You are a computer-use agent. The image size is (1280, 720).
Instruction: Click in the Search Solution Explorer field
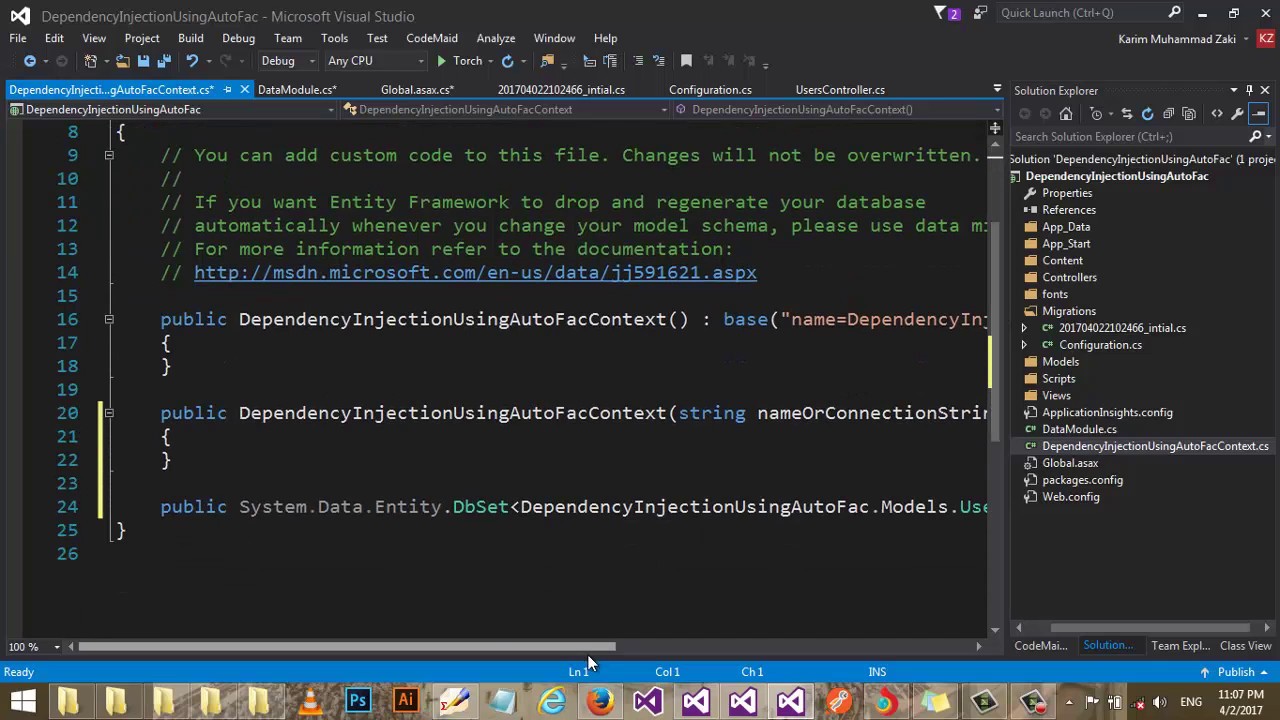1130,137
